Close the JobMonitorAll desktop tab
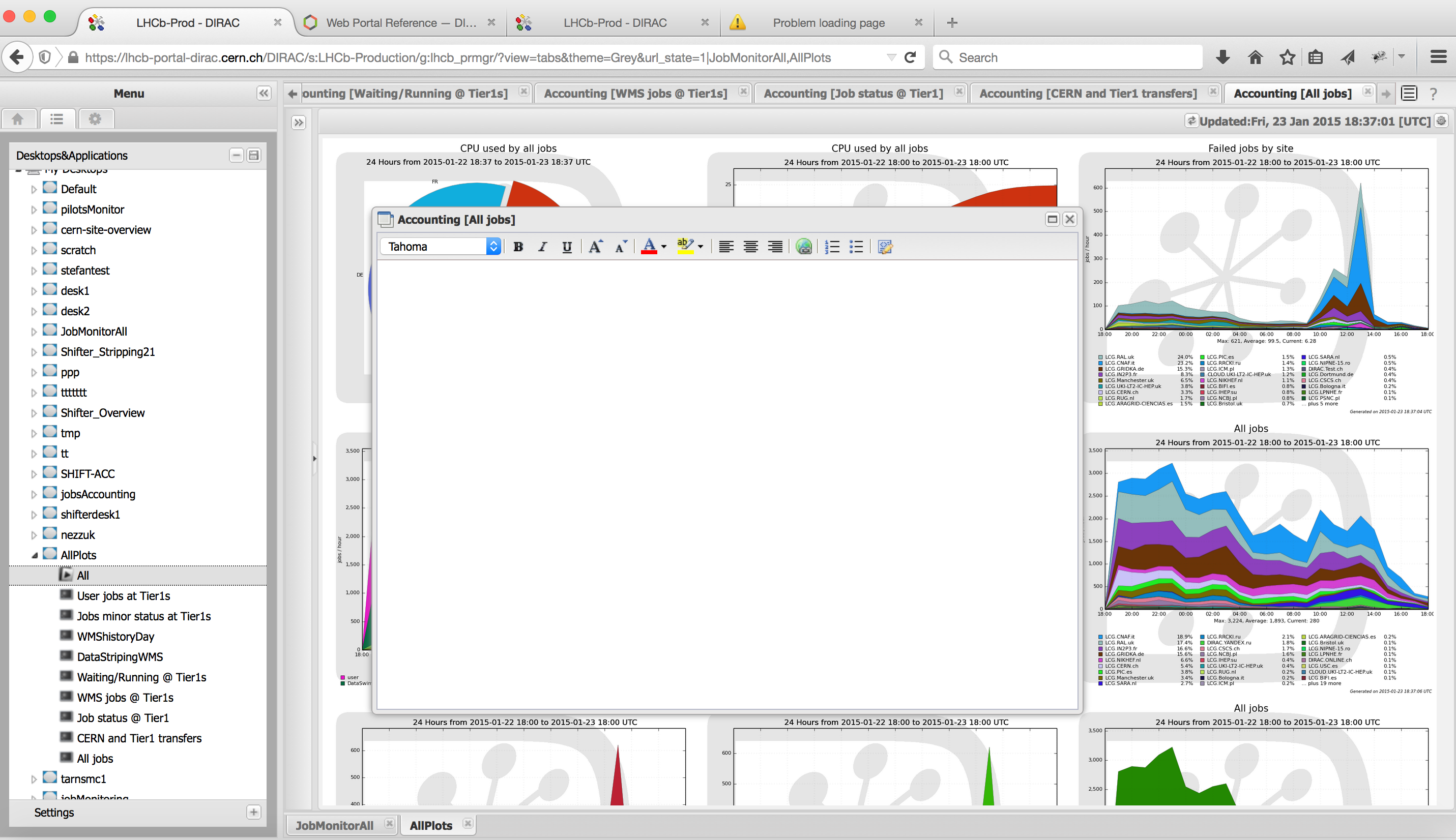This screenshot has height=840, width=1456. tap(390, 823)
